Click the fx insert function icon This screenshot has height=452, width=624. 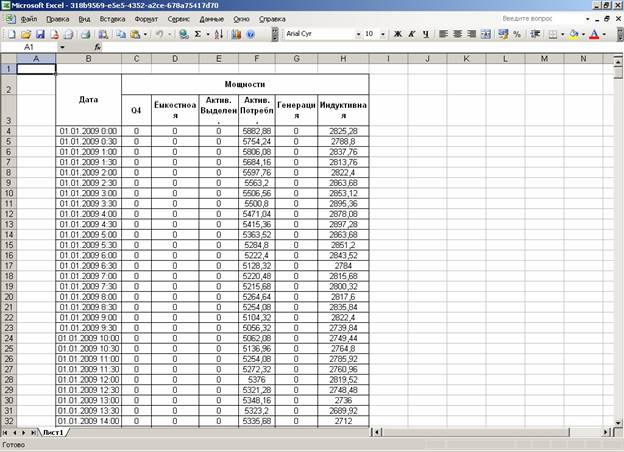pyautogui.click(x=98, y=47)
